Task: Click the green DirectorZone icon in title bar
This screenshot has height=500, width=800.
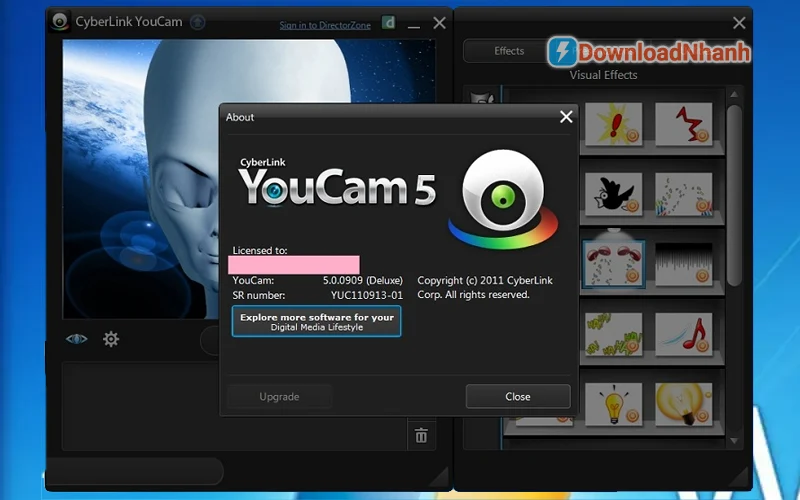Action: [388, 23]
